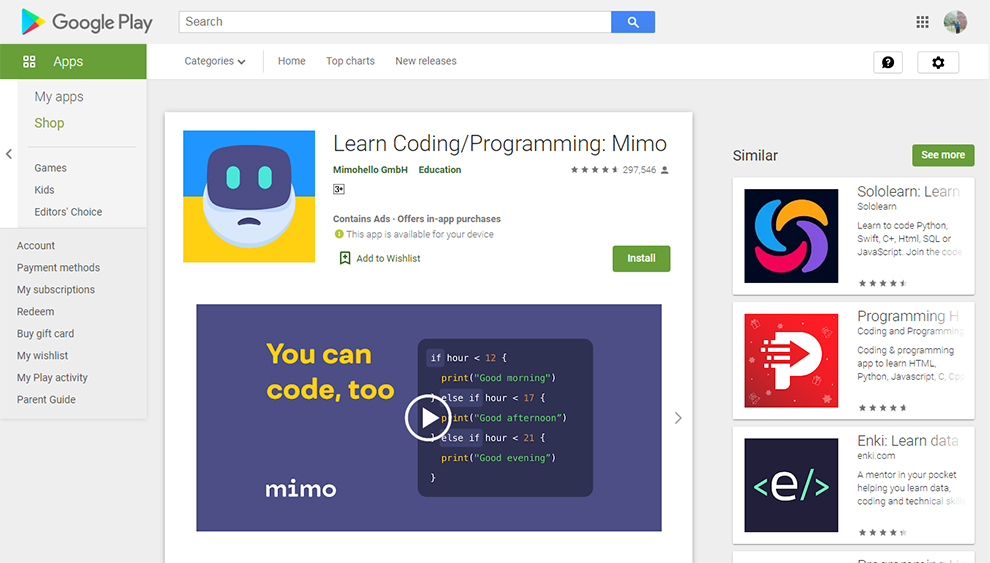Viewport: 990px width, 563px height.
Task: Click the Sololearn star rating
Action: (882, 283)
